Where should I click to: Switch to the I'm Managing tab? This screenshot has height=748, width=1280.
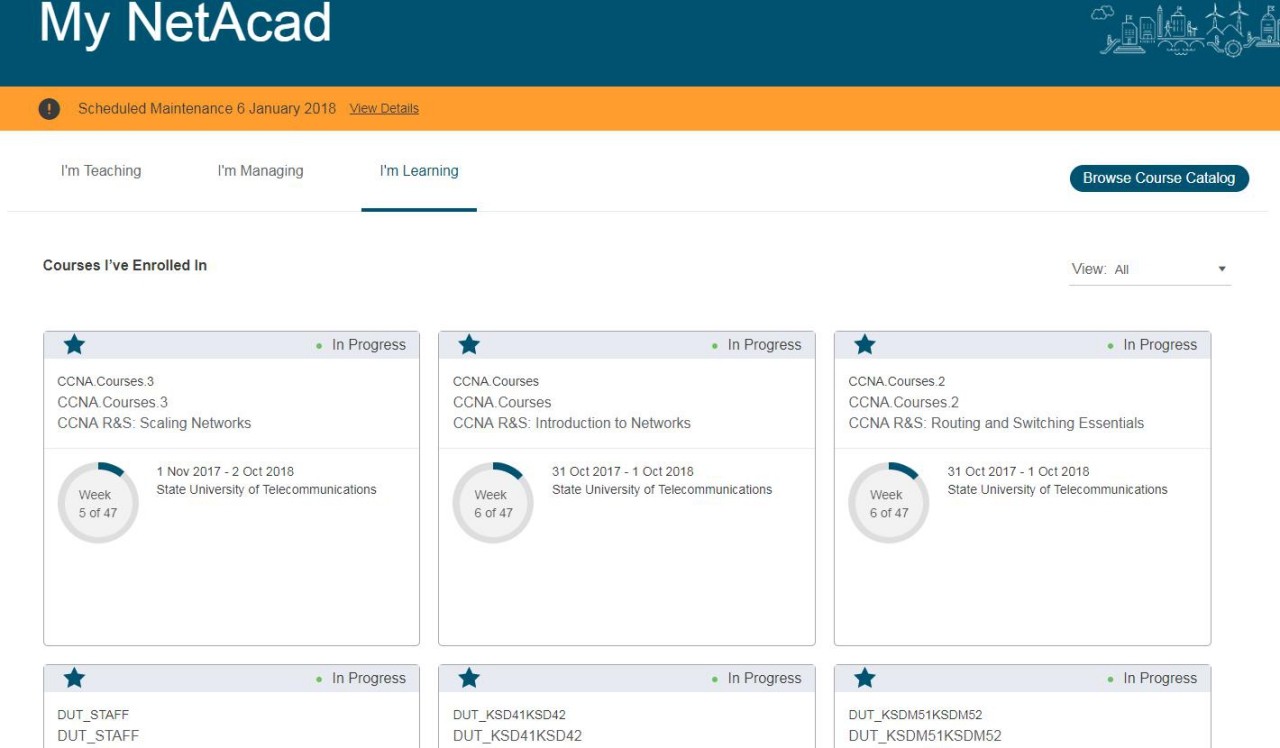[260, 171]
